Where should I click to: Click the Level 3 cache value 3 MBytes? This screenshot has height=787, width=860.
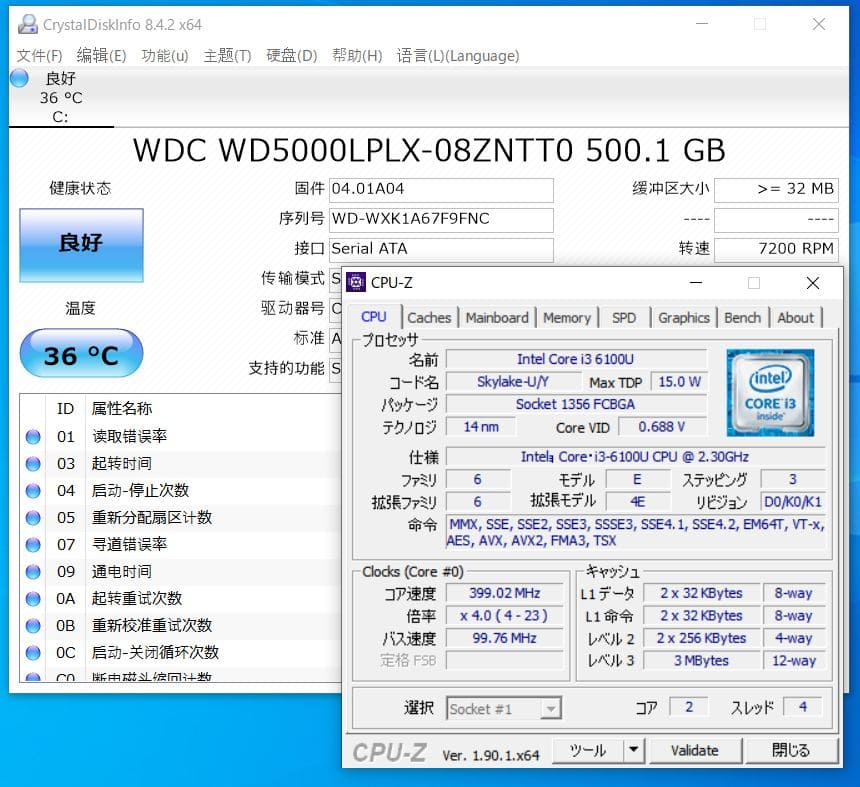pyautogui.click(x=701, y=660)
